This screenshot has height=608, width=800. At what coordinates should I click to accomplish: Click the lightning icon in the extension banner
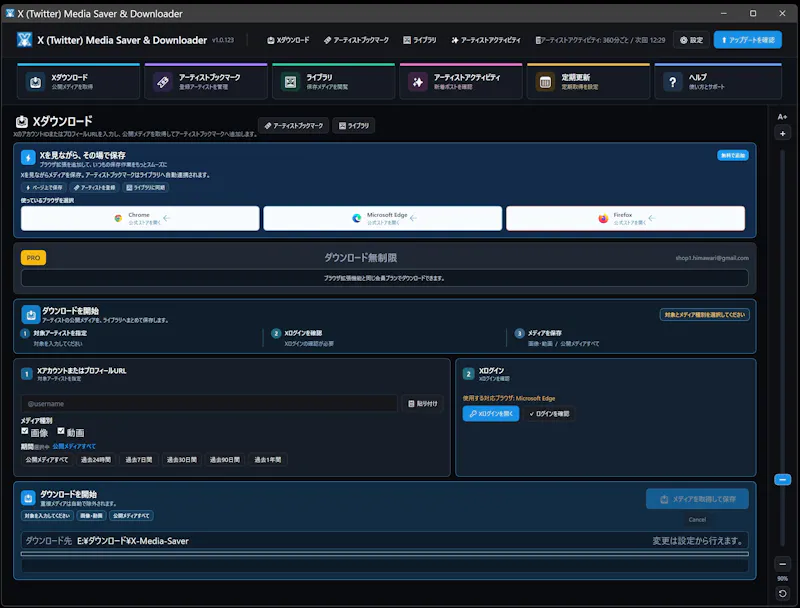(28, 158)
